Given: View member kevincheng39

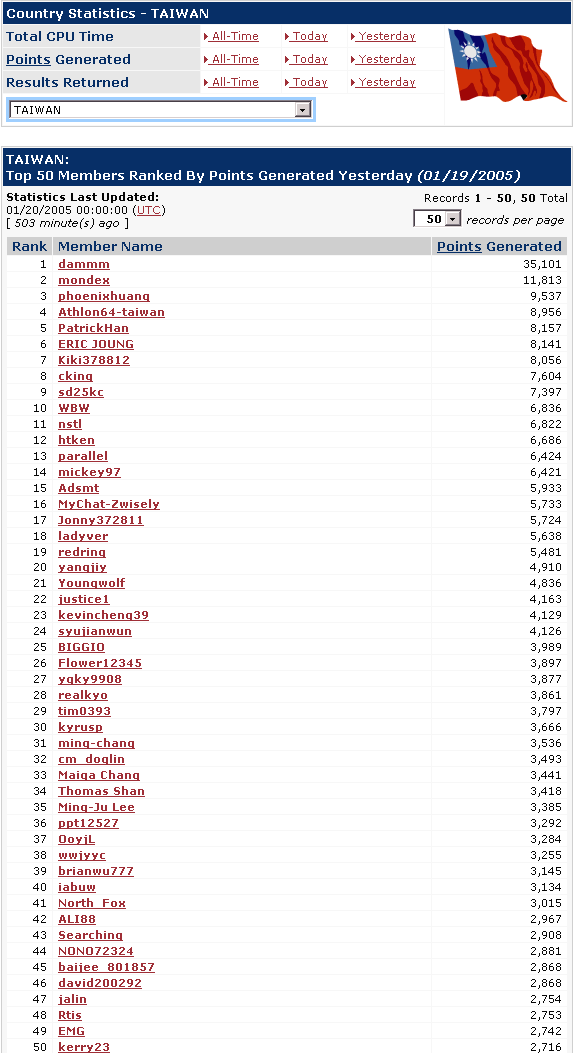Looking at the screenshot, I should point(103,615).
